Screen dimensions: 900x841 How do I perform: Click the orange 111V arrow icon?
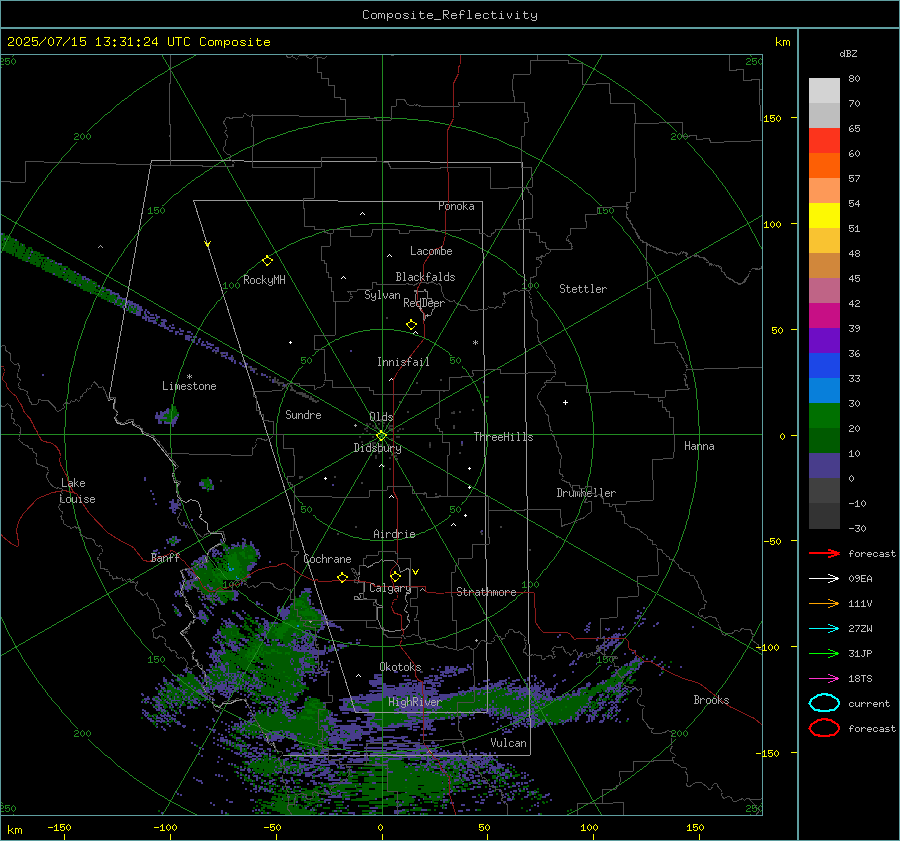[824, 603]
